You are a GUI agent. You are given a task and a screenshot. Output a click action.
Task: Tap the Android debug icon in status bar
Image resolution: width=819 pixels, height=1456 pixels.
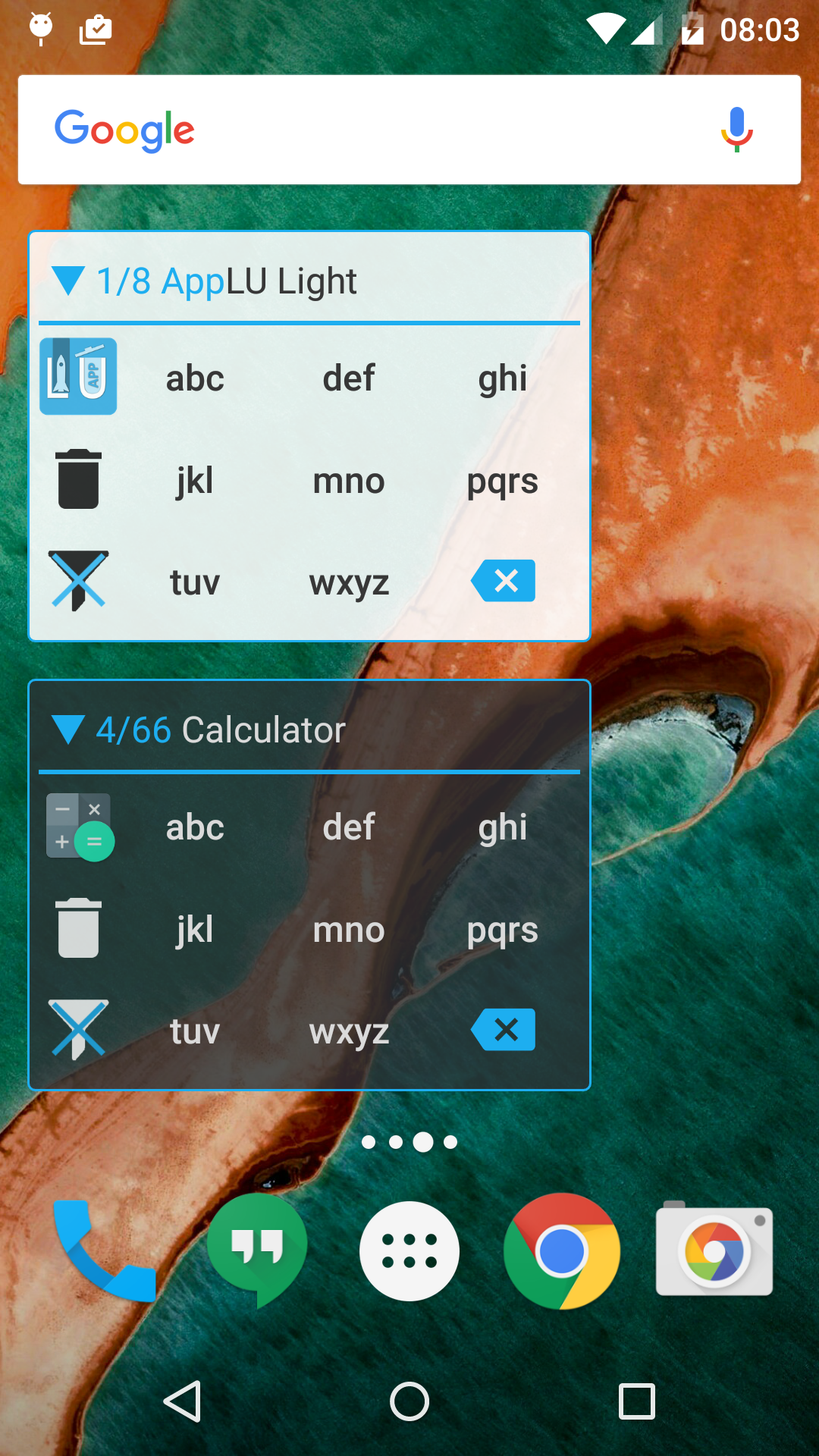(x=41, y=29)
